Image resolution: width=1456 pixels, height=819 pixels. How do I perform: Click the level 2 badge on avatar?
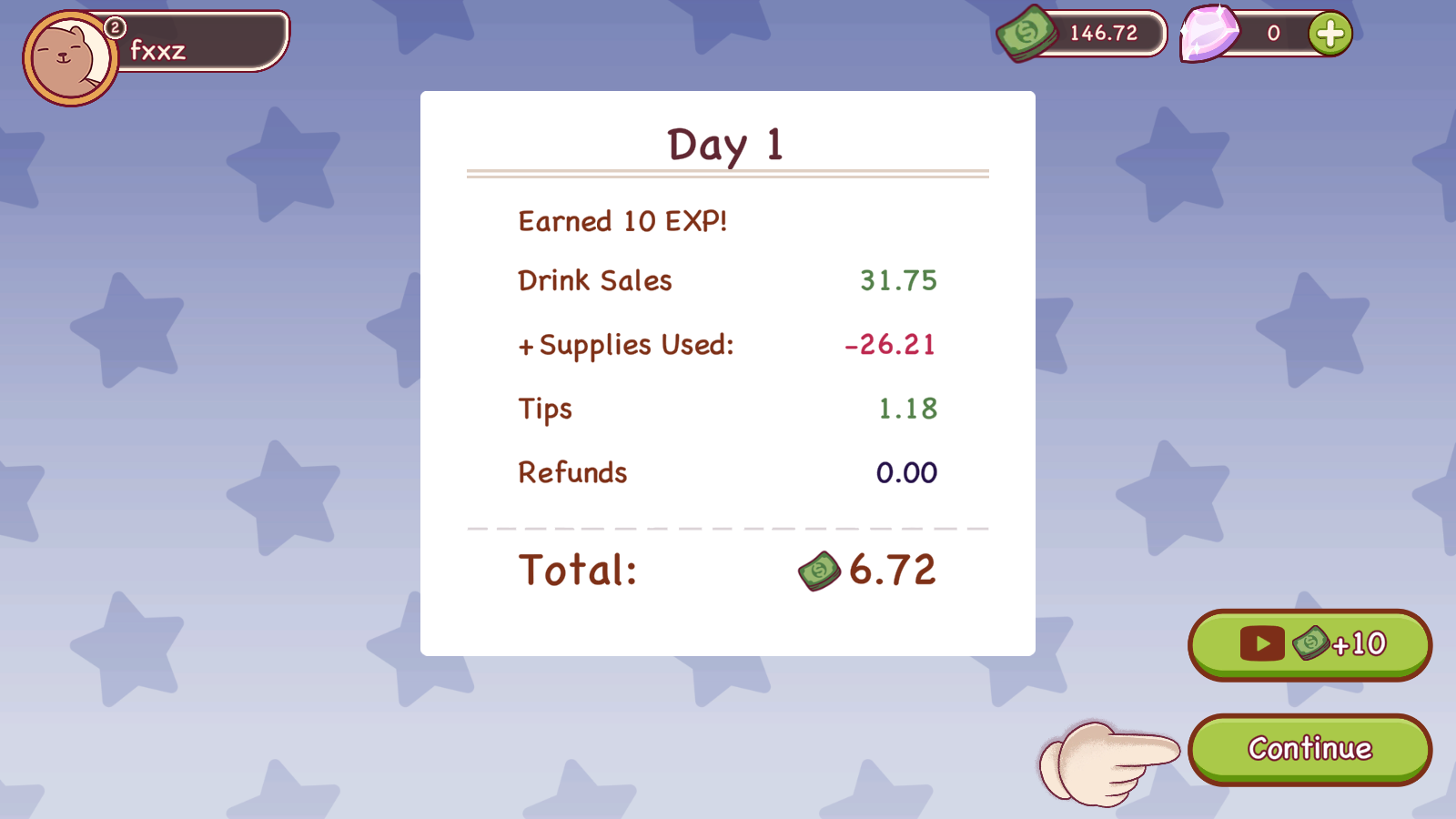tap(115, 27)
